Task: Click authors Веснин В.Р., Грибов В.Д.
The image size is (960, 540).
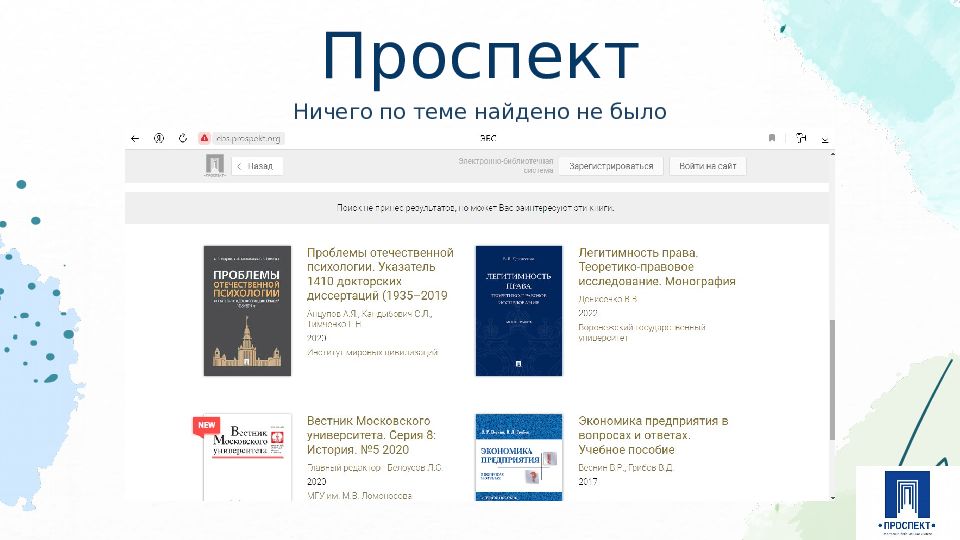Action: [x=625, y=467]
